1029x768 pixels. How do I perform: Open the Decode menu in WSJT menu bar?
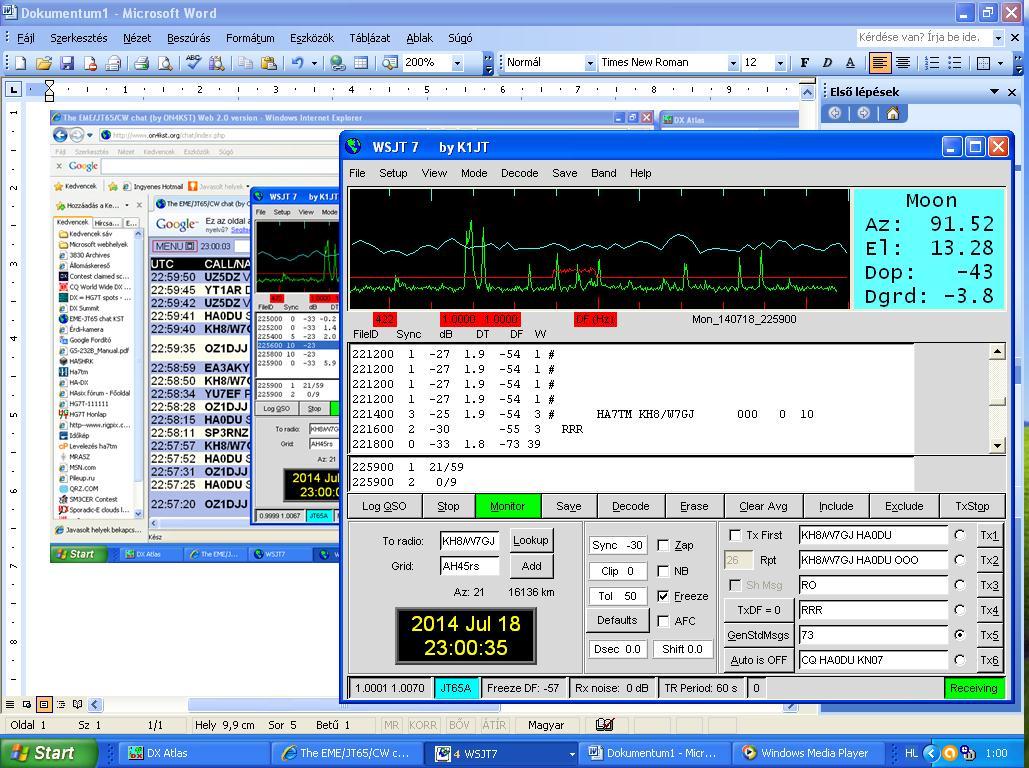click(x=520, y=173)
